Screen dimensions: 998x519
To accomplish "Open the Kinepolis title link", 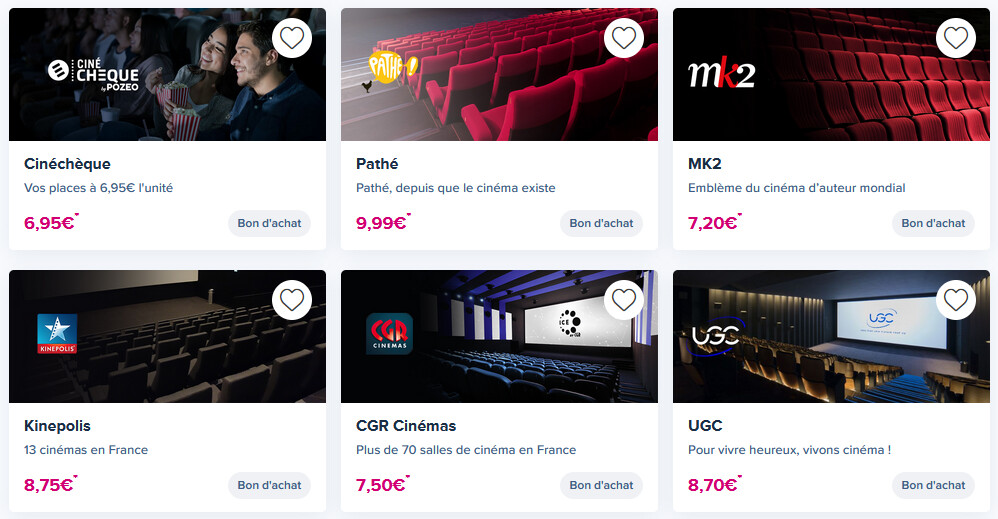I will [x=57, y=426].
